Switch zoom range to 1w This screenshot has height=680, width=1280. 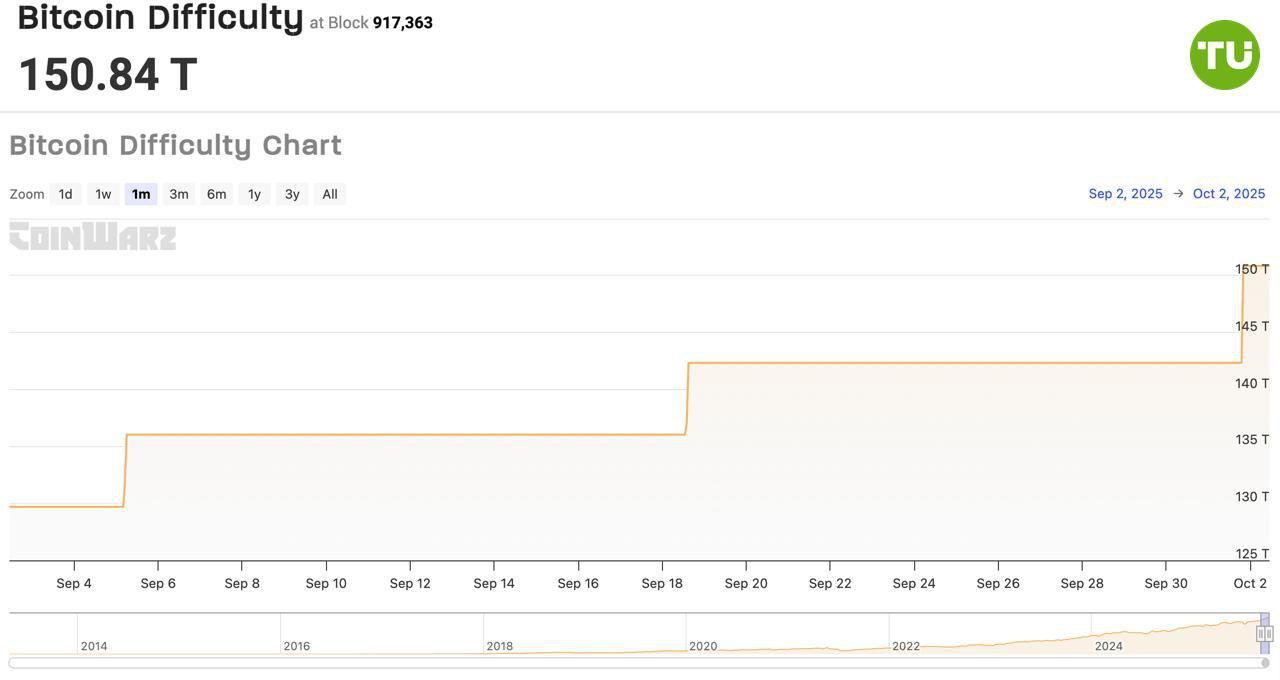click(x=103, y=194)
